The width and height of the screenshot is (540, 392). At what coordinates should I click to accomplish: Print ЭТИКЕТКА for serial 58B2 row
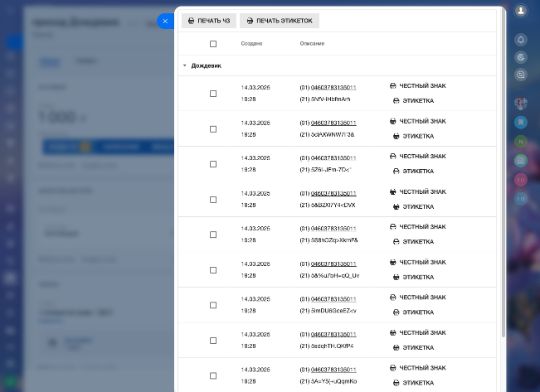coord(413,207)
